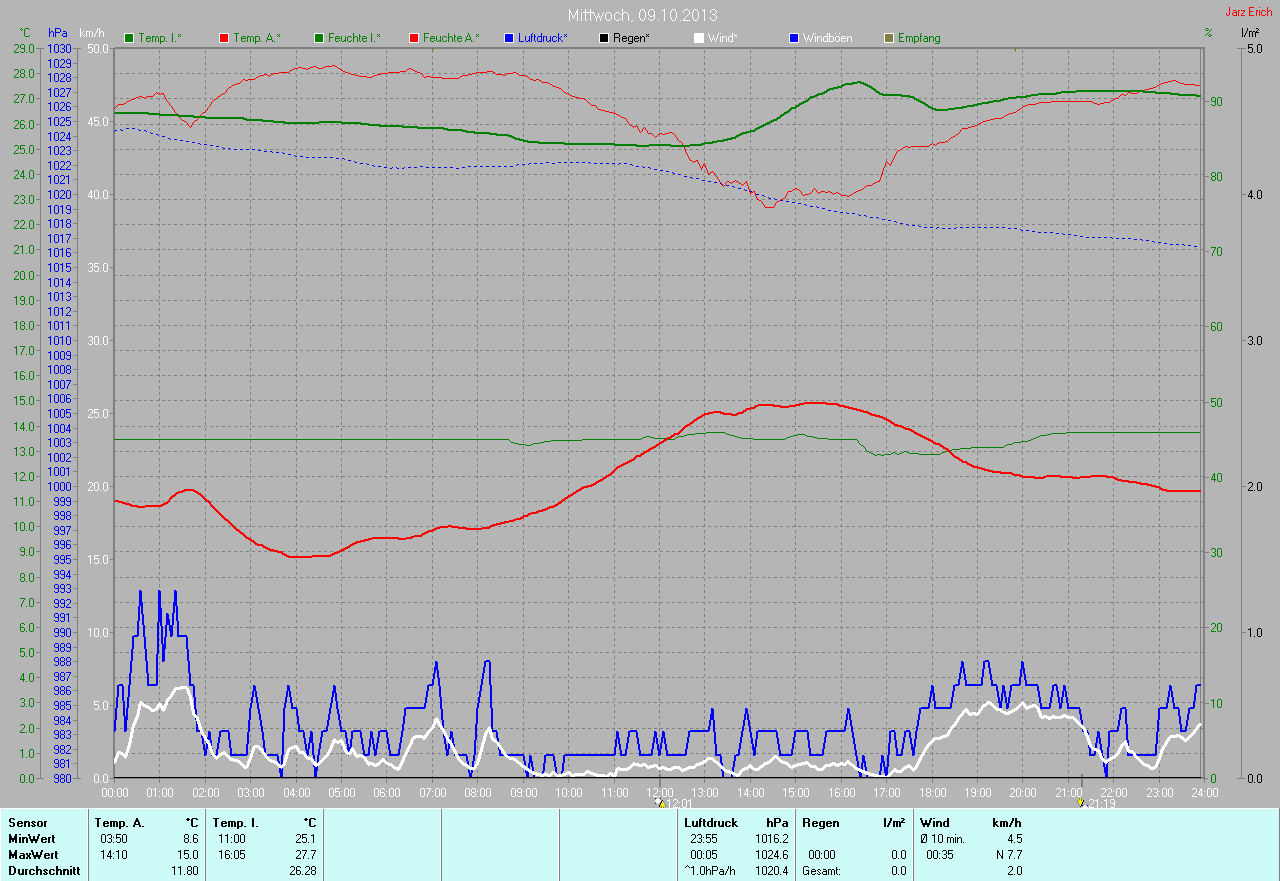Click Wind header in statistics table

click(935, 823)
